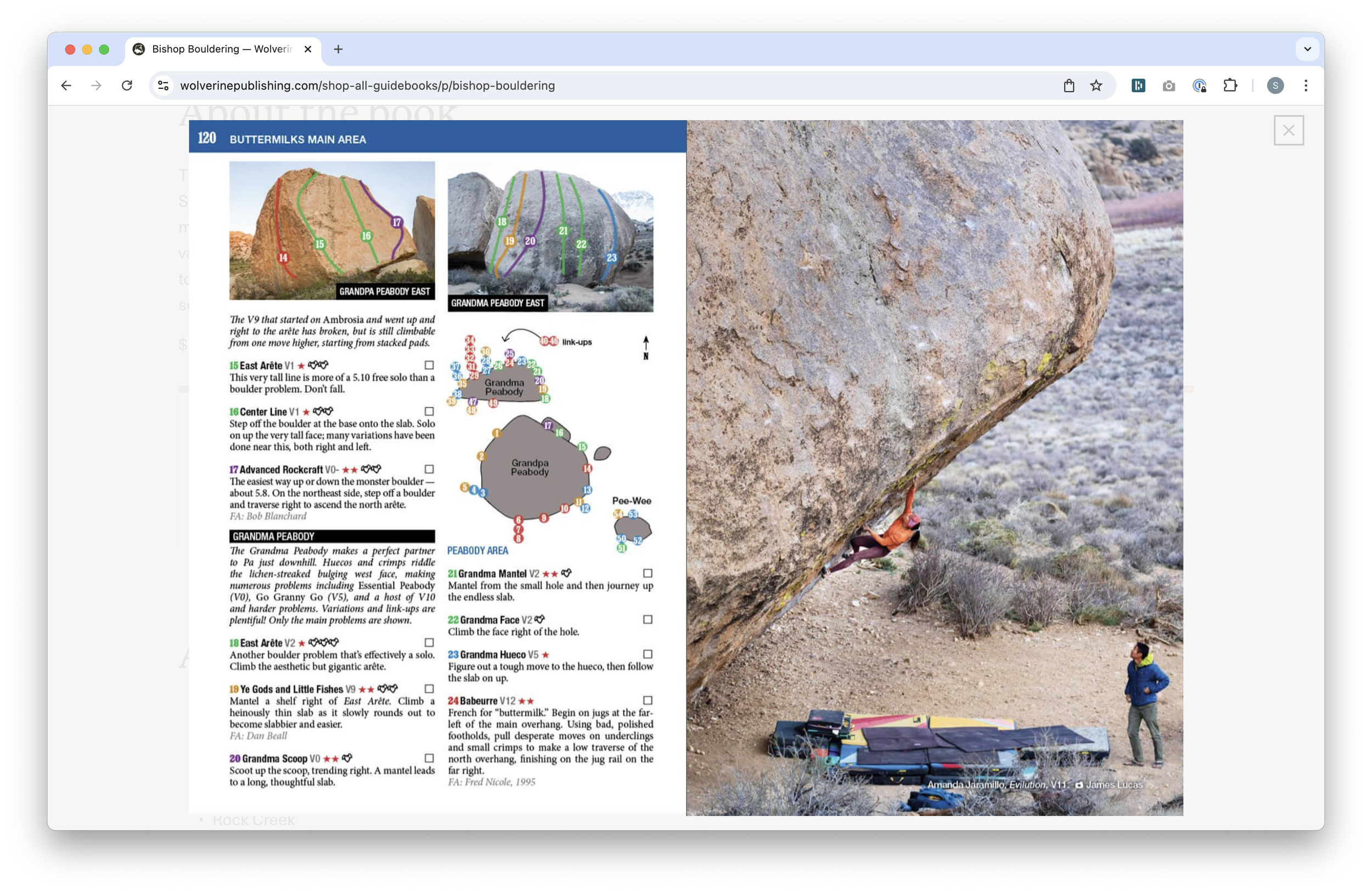The image size is (1372, 893).
Task: Go back to the previous page
Action: (66, 85)
